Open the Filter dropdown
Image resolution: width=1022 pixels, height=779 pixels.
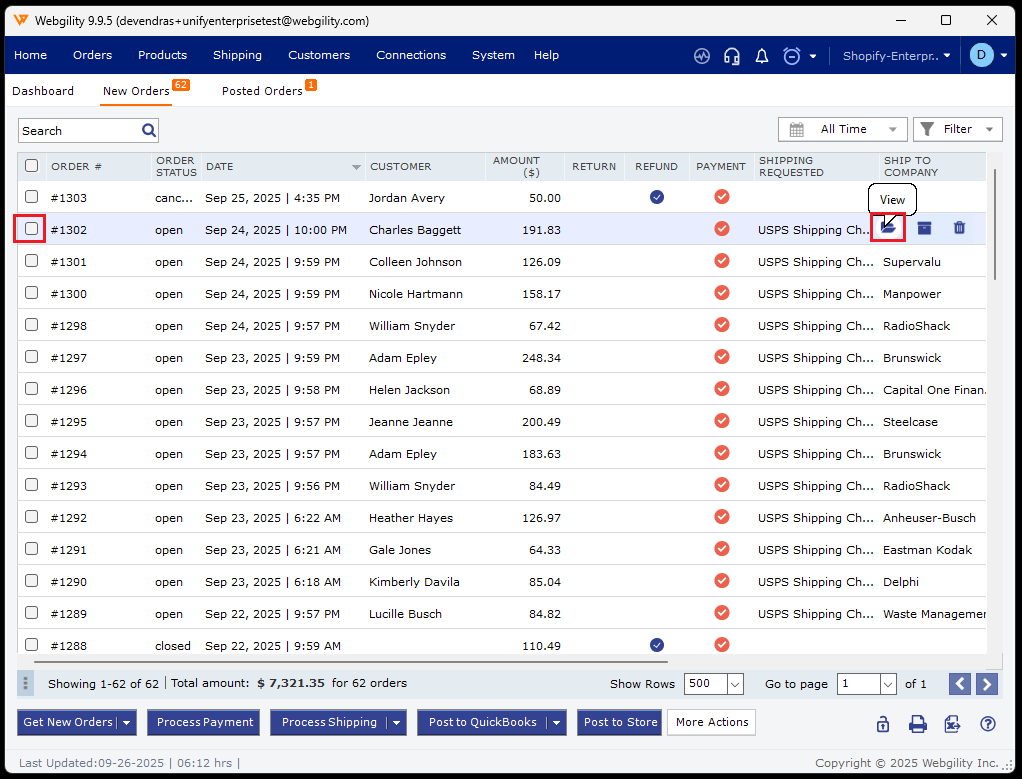957,129
